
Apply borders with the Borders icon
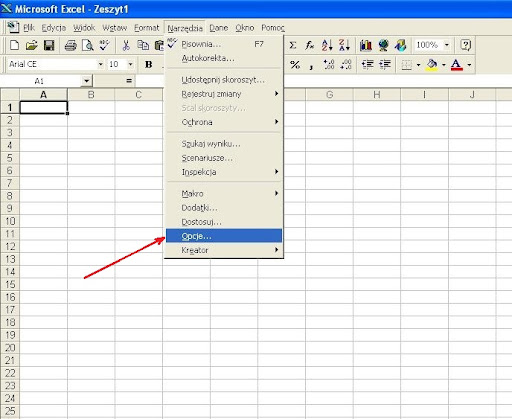[406, 64]
